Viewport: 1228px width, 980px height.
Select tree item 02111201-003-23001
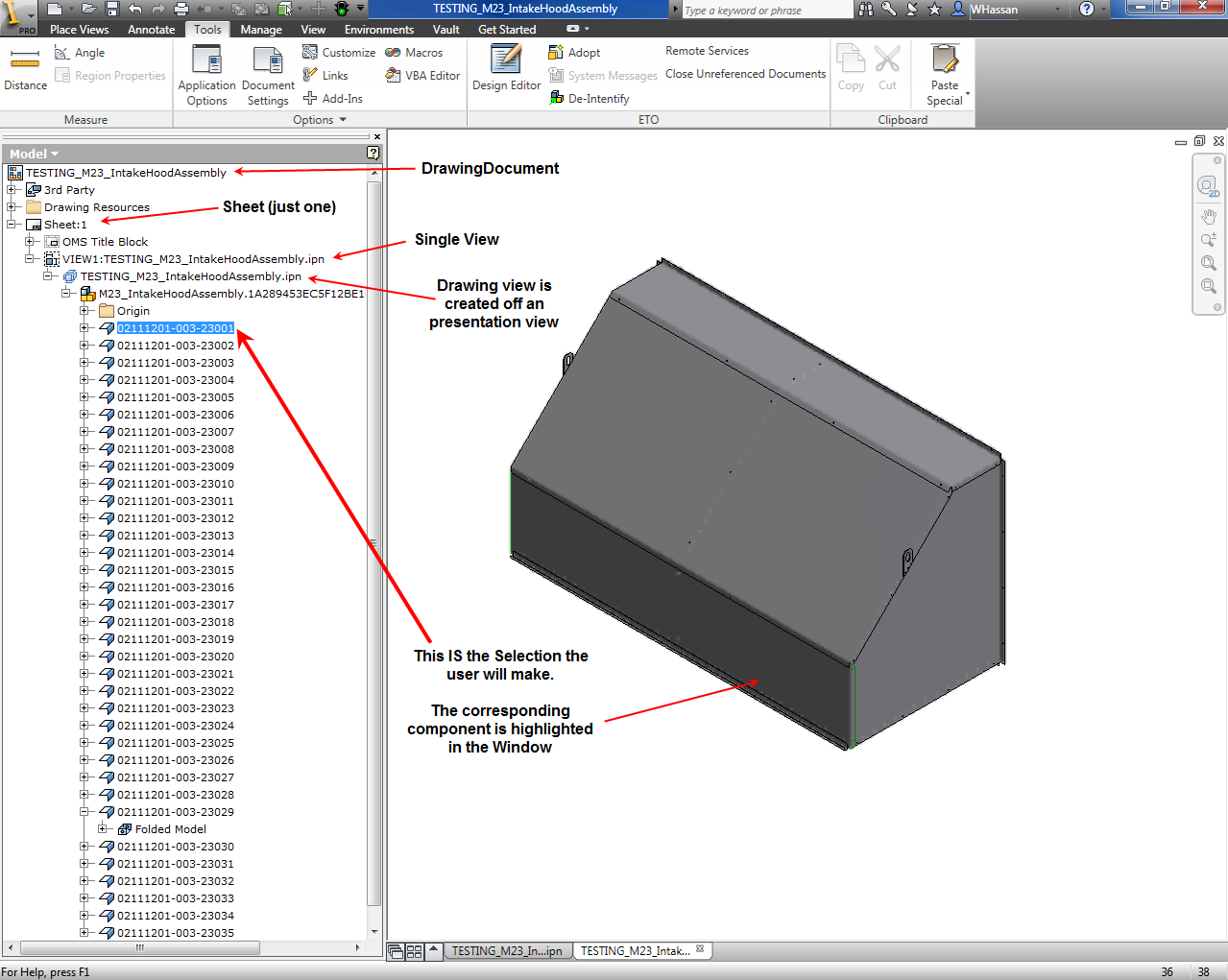(176, 328)
